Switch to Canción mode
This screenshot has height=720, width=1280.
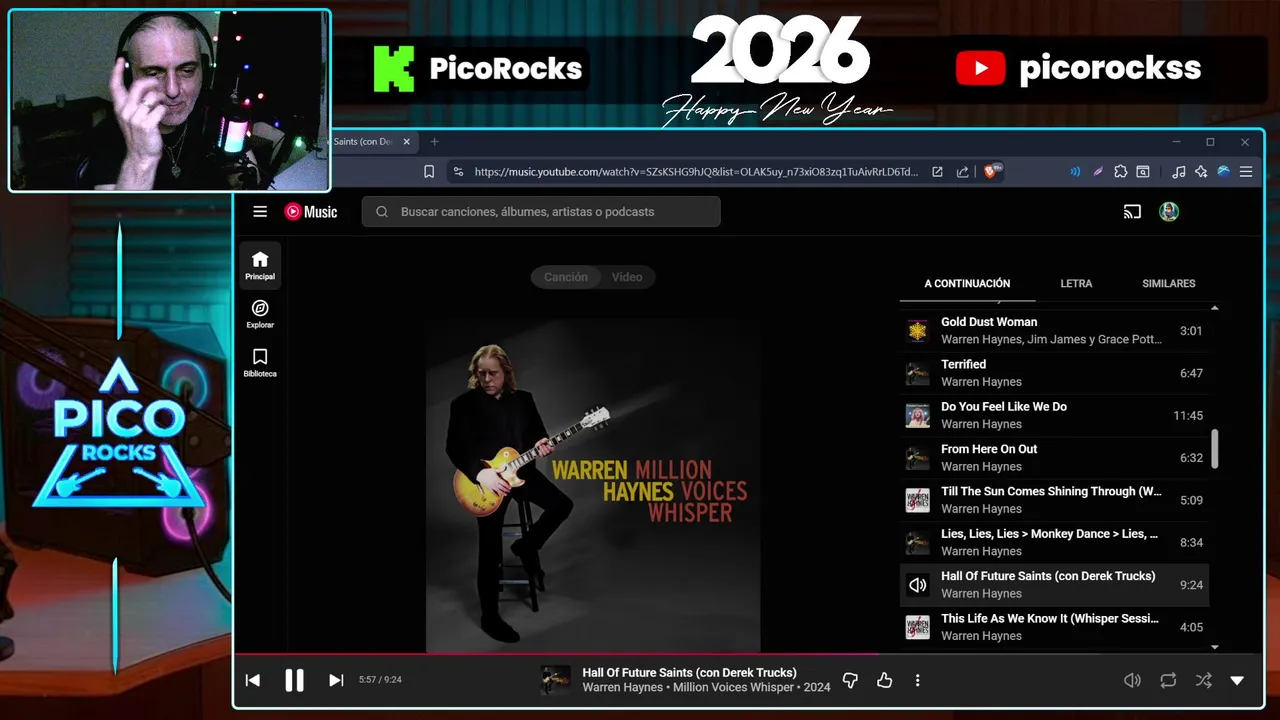click(x=566, y=277)
